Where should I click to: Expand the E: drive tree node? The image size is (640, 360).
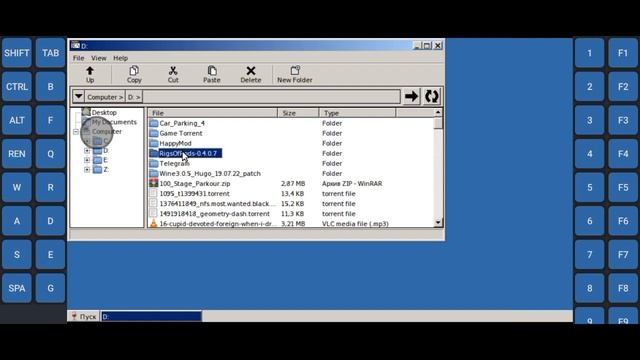click(87, 160)
